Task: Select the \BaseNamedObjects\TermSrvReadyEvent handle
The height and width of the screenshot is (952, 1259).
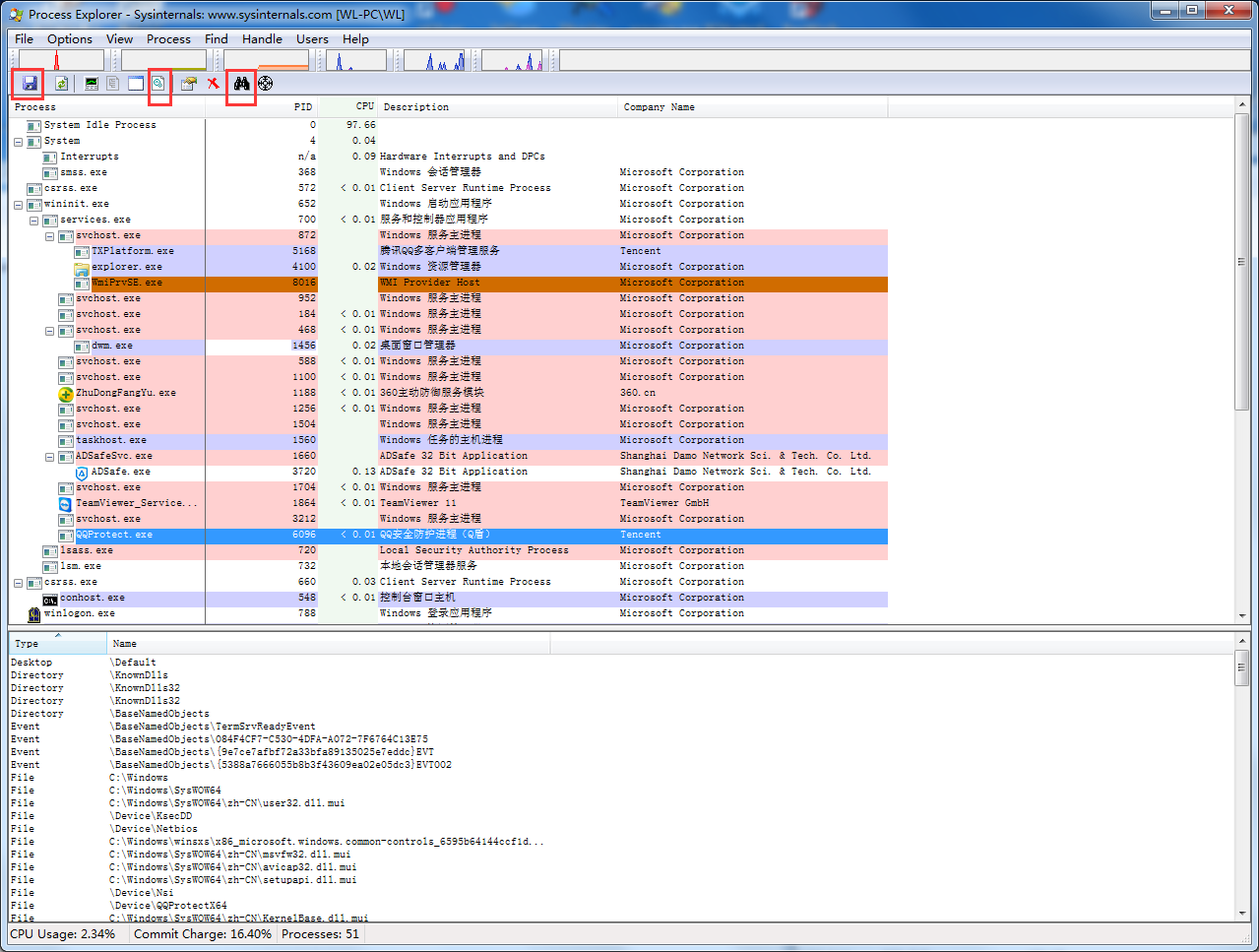Action: pos(215,727)
